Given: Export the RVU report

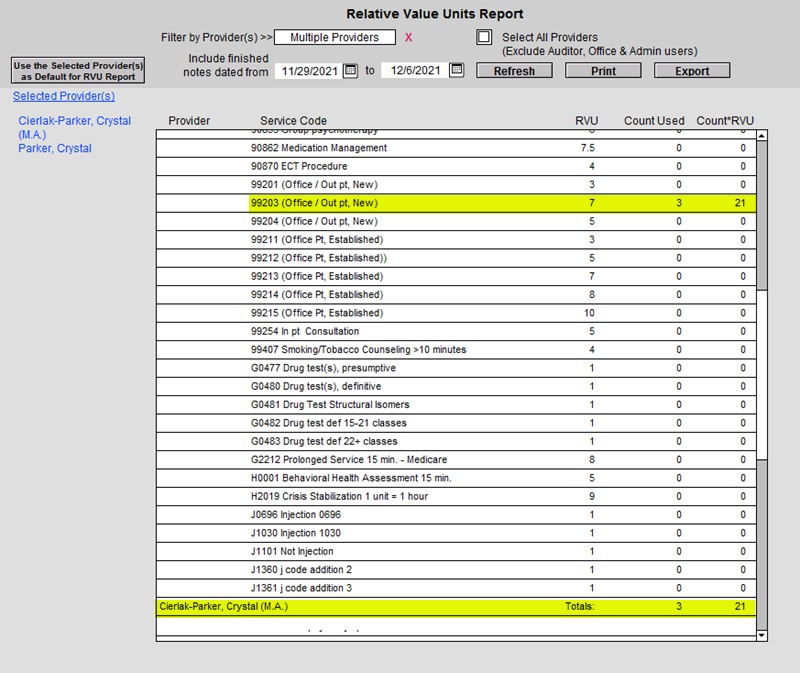Looking at the screenshot, I should pyautogui.click(x=692, y=71).
